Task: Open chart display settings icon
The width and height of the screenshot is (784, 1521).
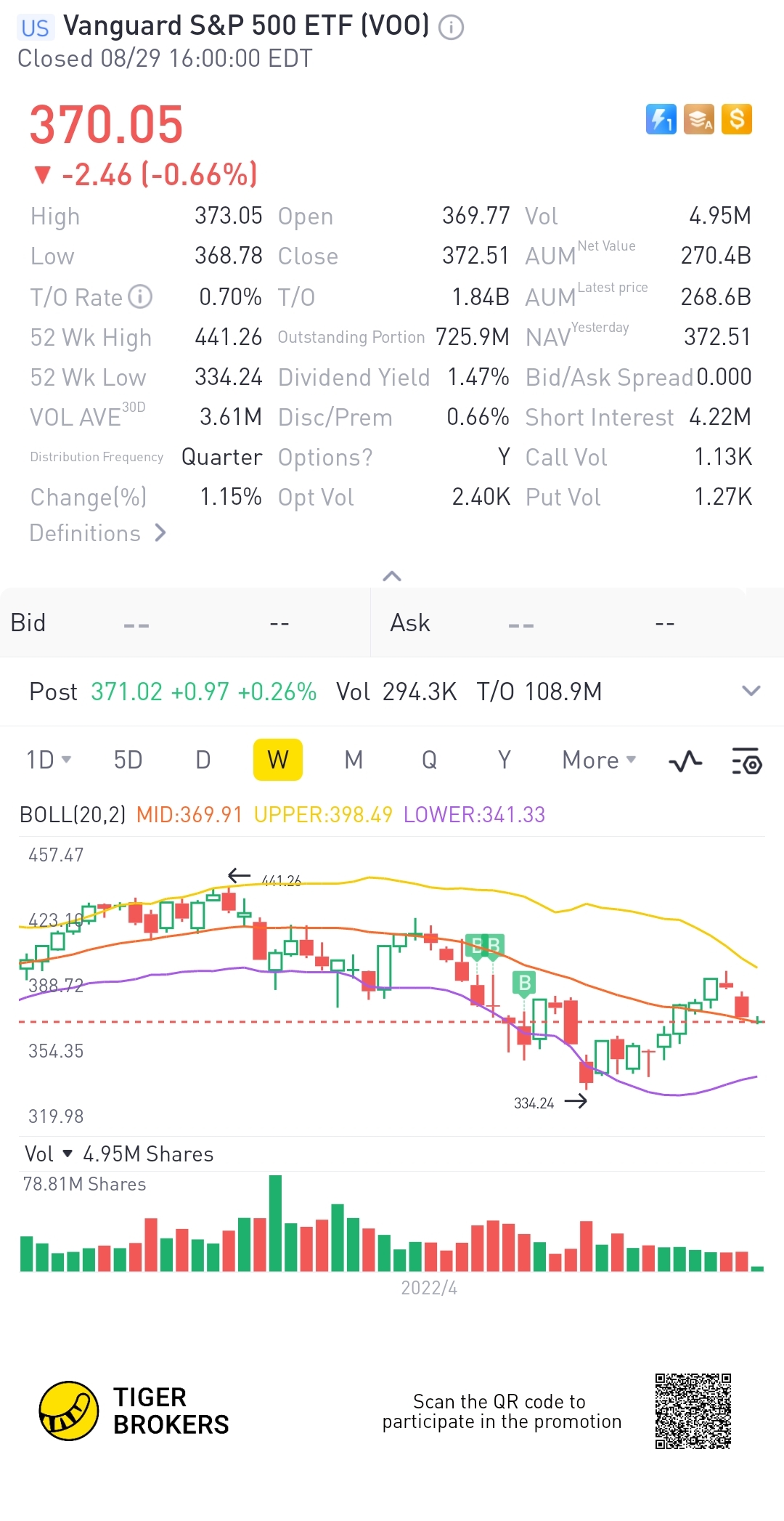Action: pos(746,761)
